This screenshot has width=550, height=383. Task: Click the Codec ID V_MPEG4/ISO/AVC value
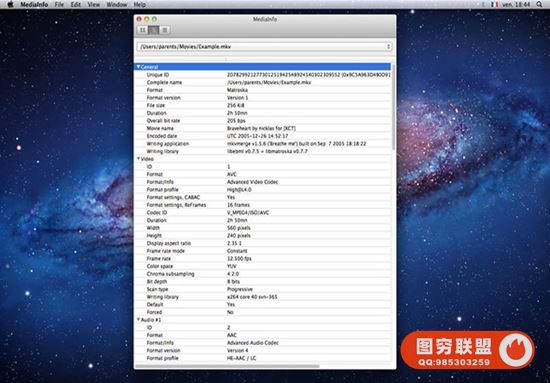[x=248, y=213]
